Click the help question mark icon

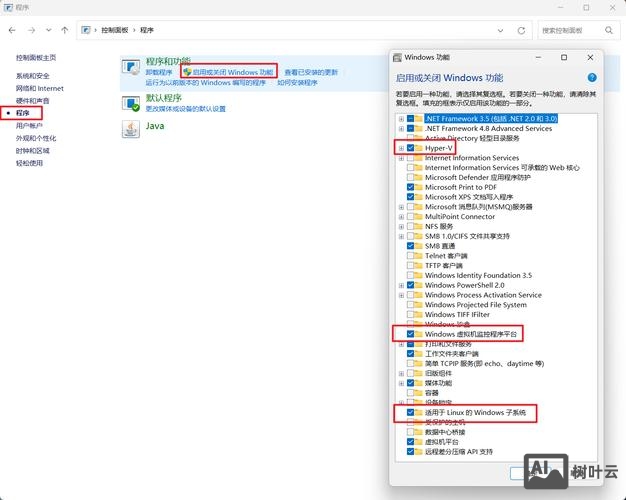point(592,77)
